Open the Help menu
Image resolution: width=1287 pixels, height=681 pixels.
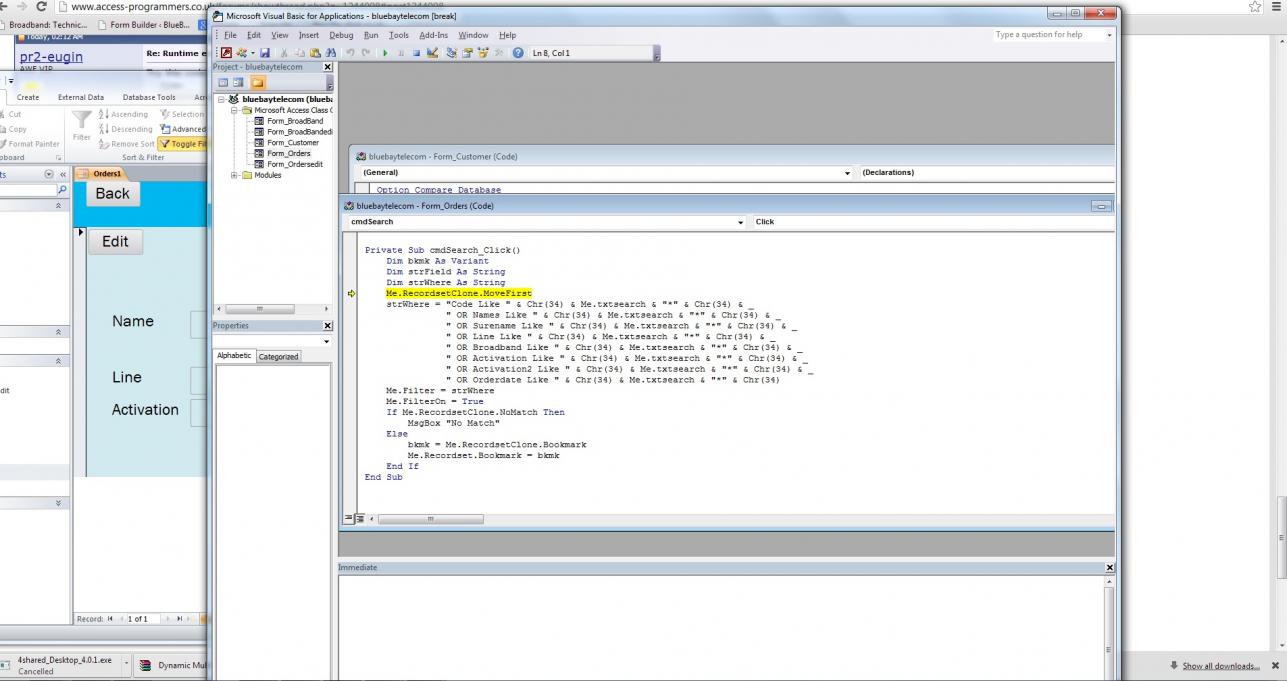tap(507, 35)
